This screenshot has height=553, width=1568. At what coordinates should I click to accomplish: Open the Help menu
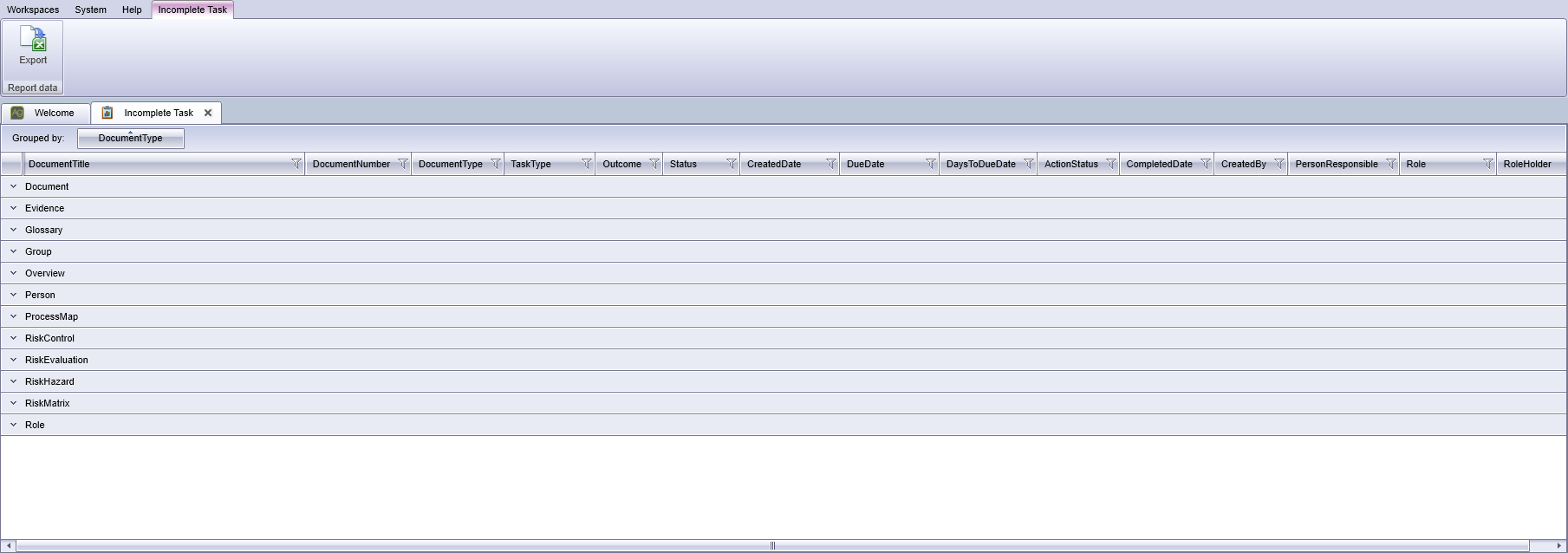click(x=132, y=10)
